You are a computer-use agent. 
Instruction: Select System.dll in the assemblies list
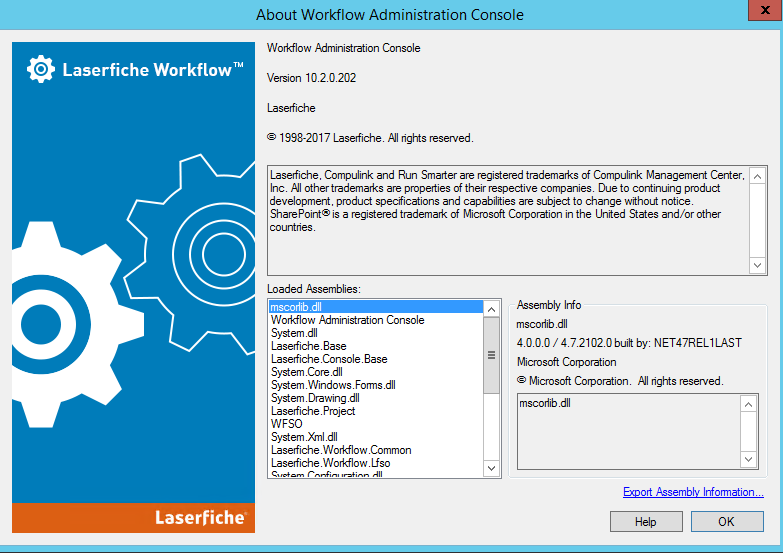tap(376, 333)
